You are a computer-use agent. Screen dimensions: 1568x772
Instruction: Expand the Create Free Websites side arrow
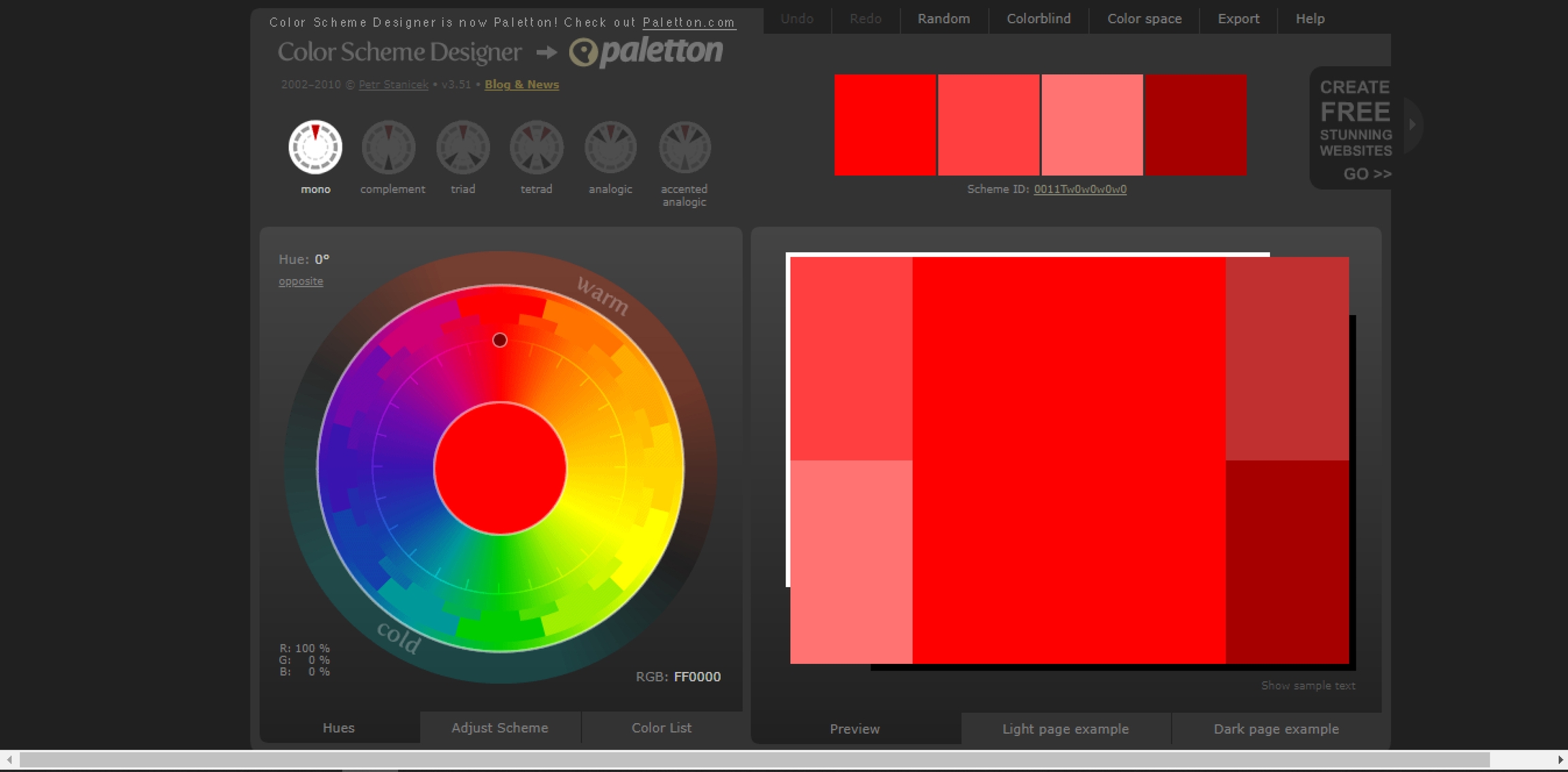tap(1413, 124)
